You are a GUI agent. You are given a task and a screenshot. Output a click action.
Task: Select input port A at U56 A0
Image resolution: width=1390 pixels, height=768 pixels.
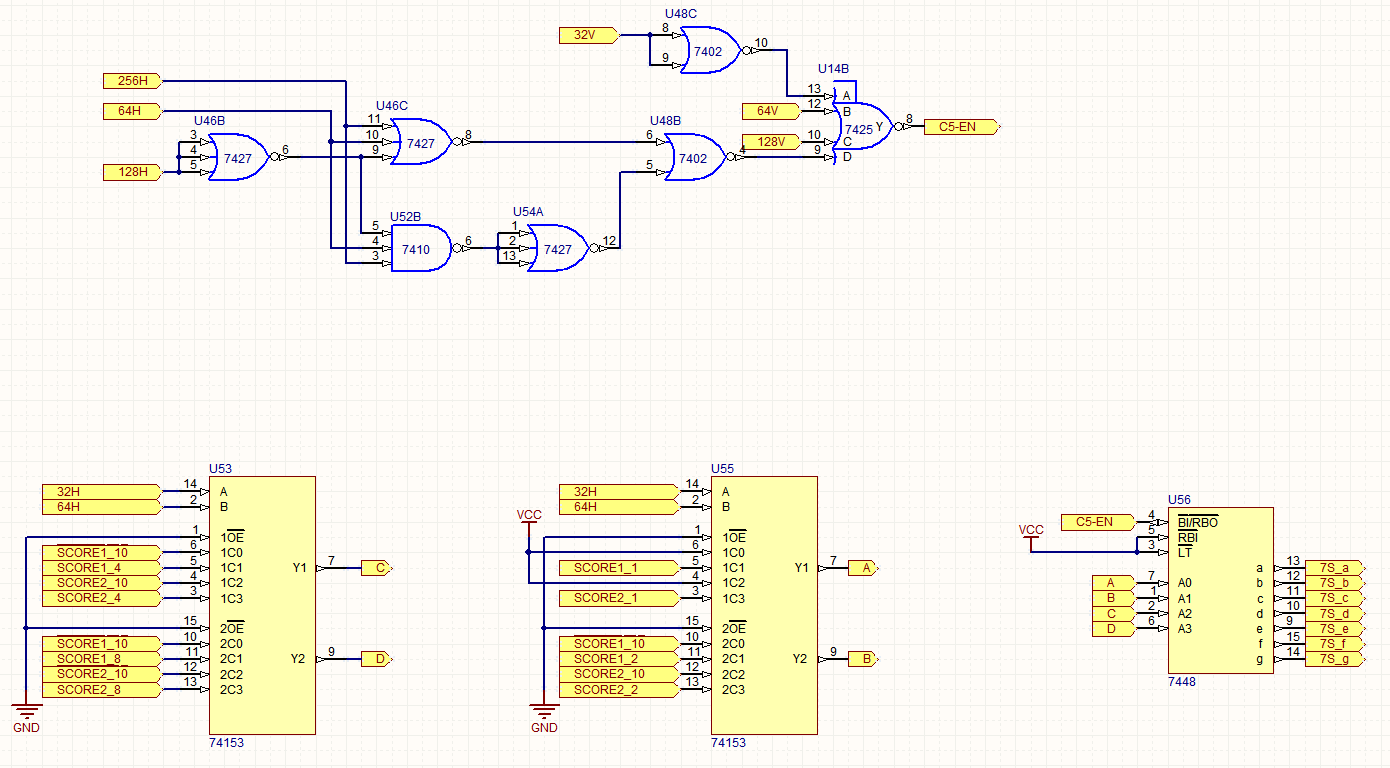1114,583
